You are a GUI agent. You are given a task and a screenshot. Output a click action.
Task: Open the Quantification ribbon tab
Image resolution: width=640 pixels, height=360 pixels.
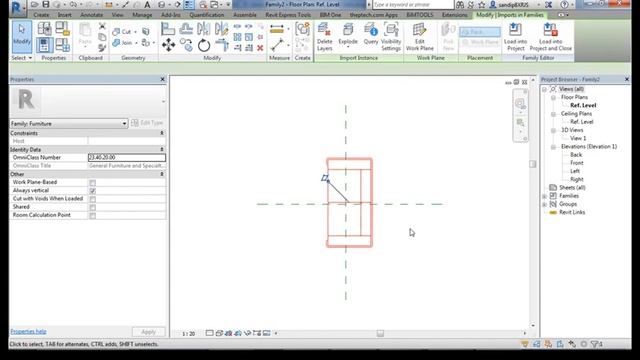[x=207, y=15]
